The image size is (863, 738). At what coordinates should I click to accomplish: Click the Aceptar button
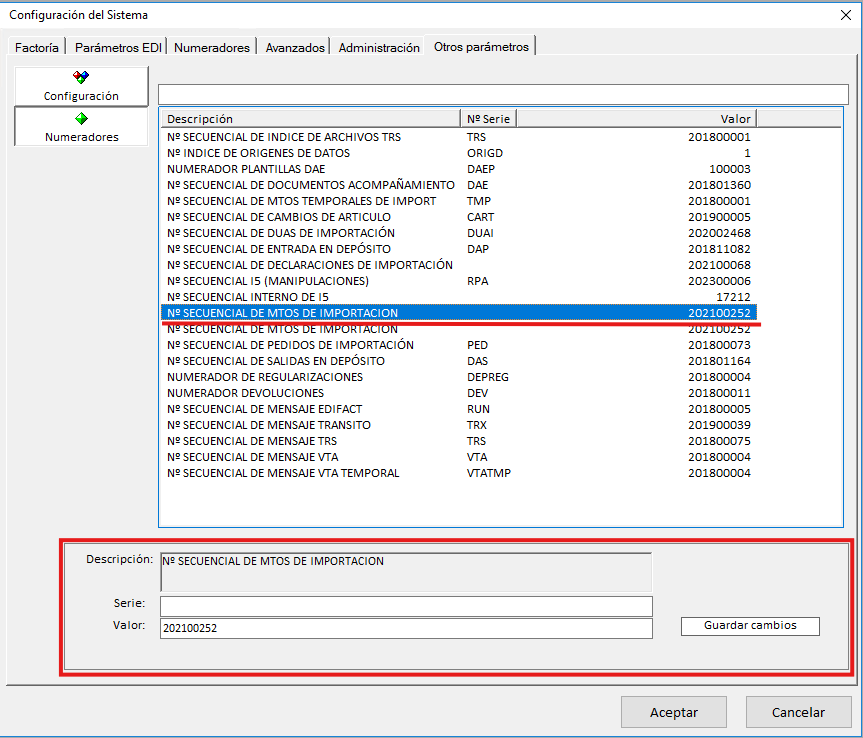[x=674, y=712]
